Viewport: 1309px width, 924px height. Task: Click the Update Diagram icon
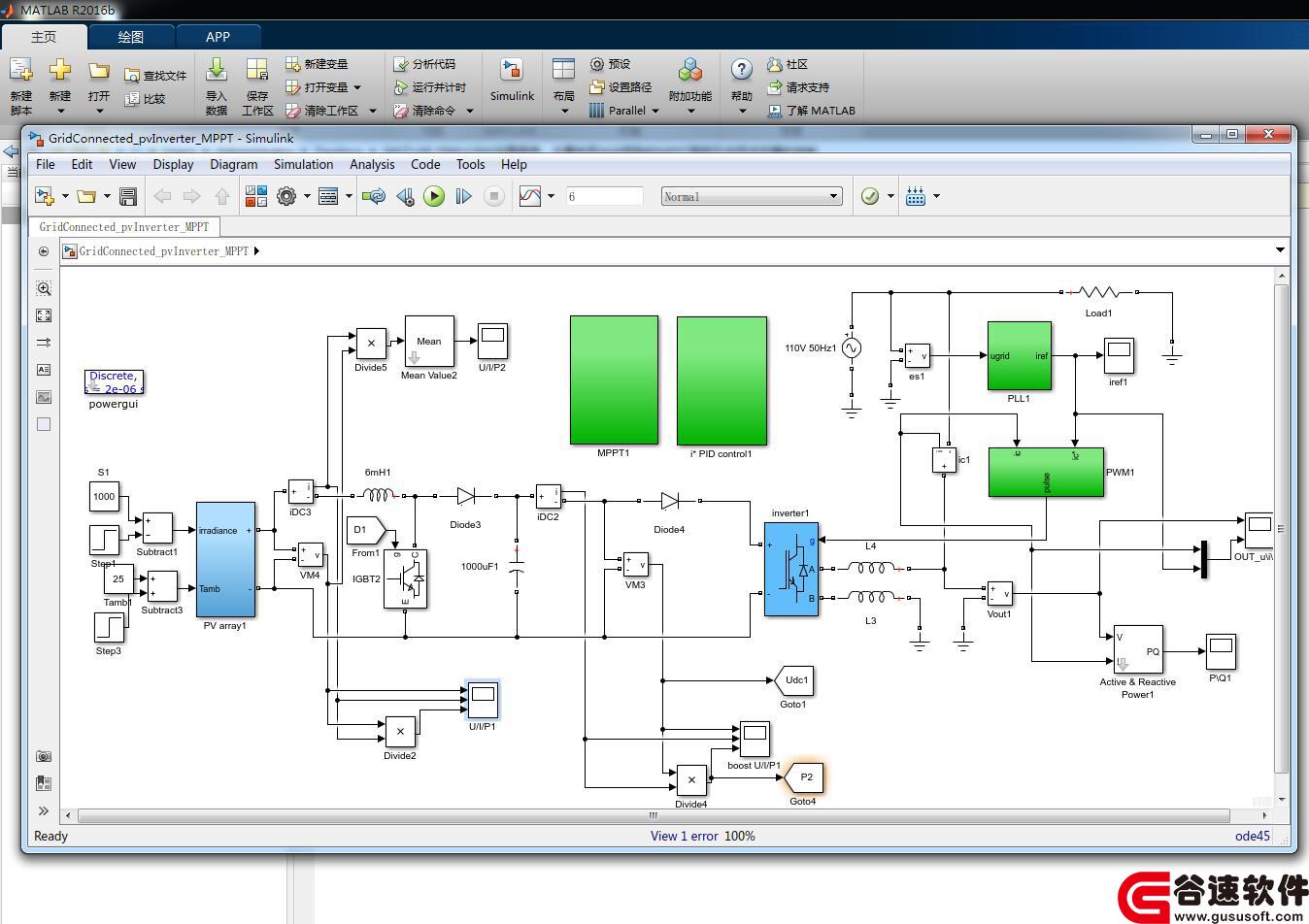(x=373, y=196)
